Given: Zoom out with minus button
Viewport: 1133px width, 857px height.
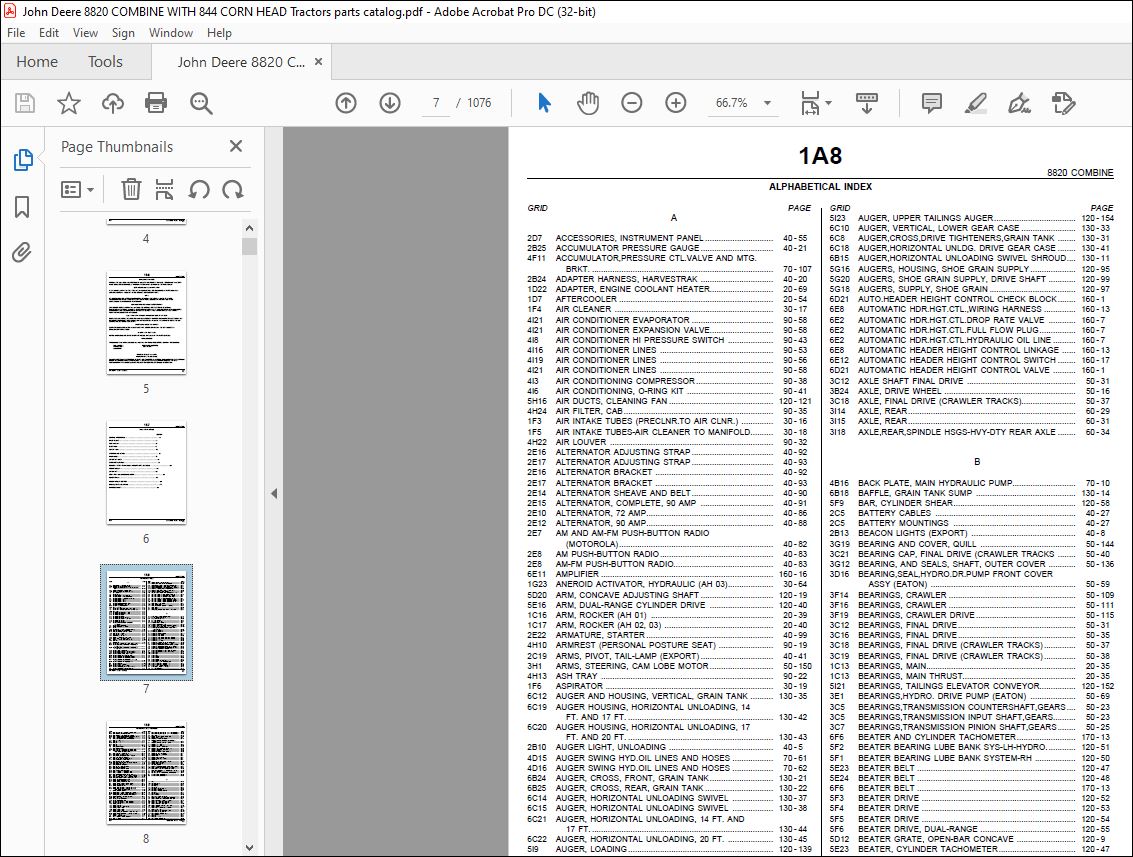Looking at the screenshot, I should (x=632, y=103).
